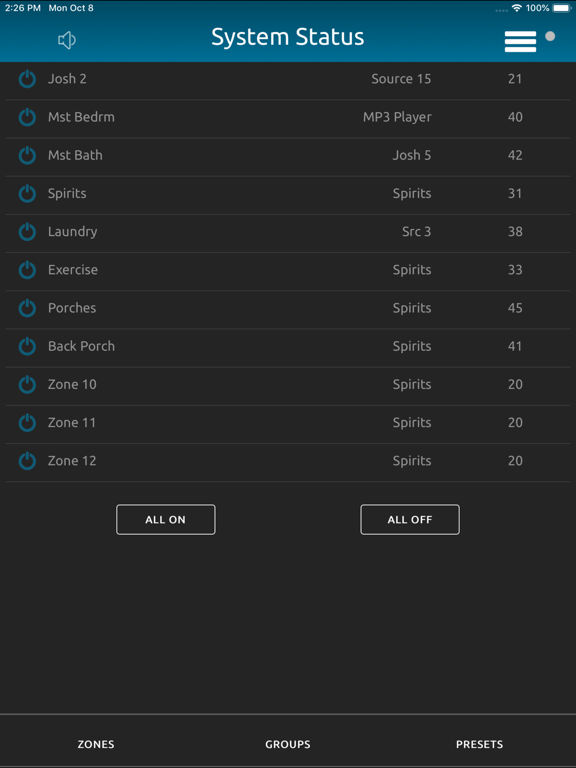This screenshot has height=768, width=576.
Task: Turn all zones on with ALL ON
Action: (166, 520)
